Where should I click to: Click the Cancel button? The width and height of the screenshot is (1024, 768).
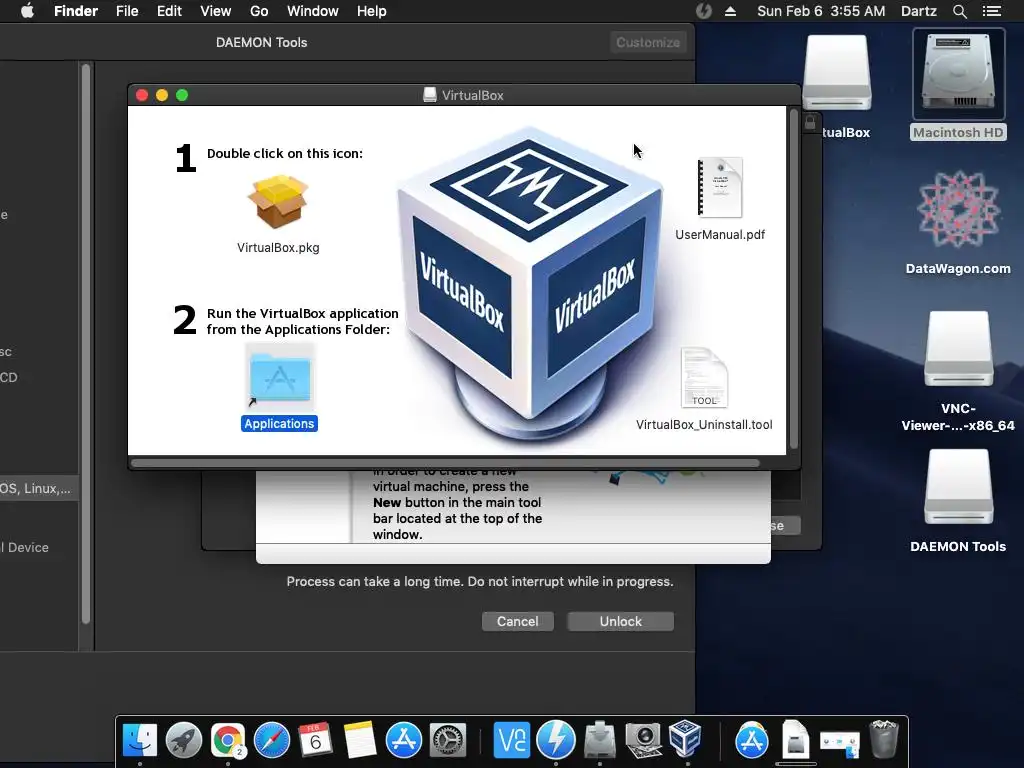517,621
